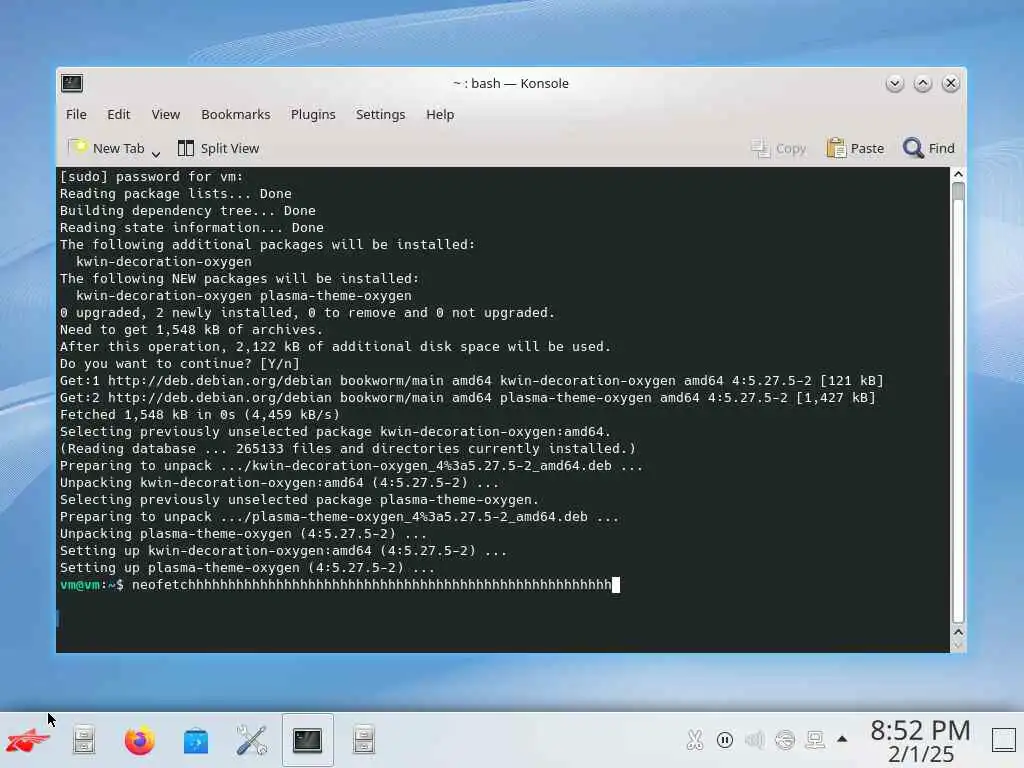The image size is (1024, 768).
Task: Open System Settings from the taskbar
Action: click(x=251, y=741)
